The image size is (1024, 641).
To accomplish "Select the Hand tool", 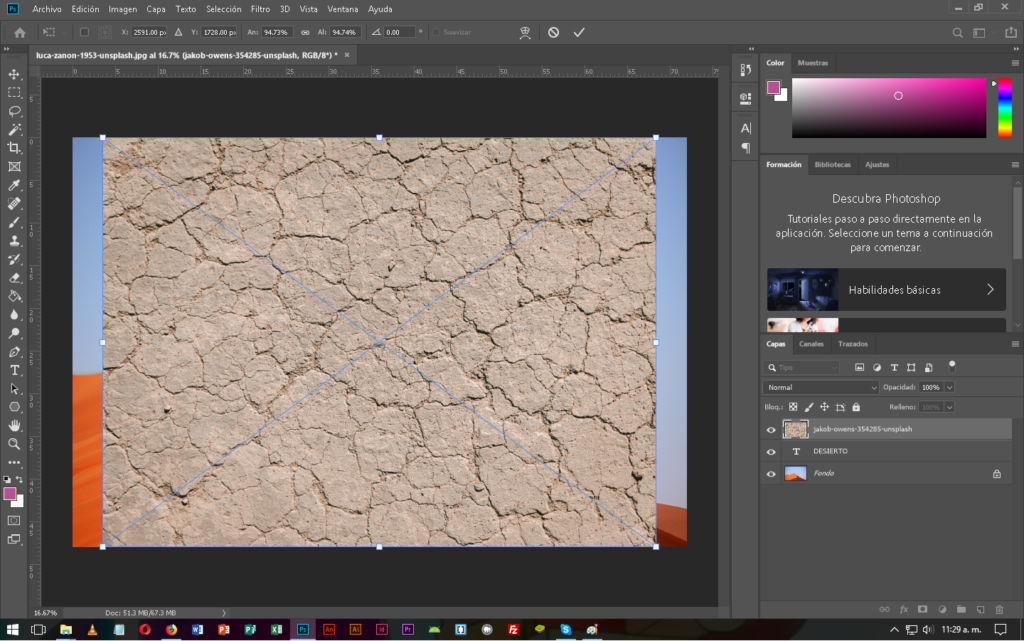I will 14,426.
